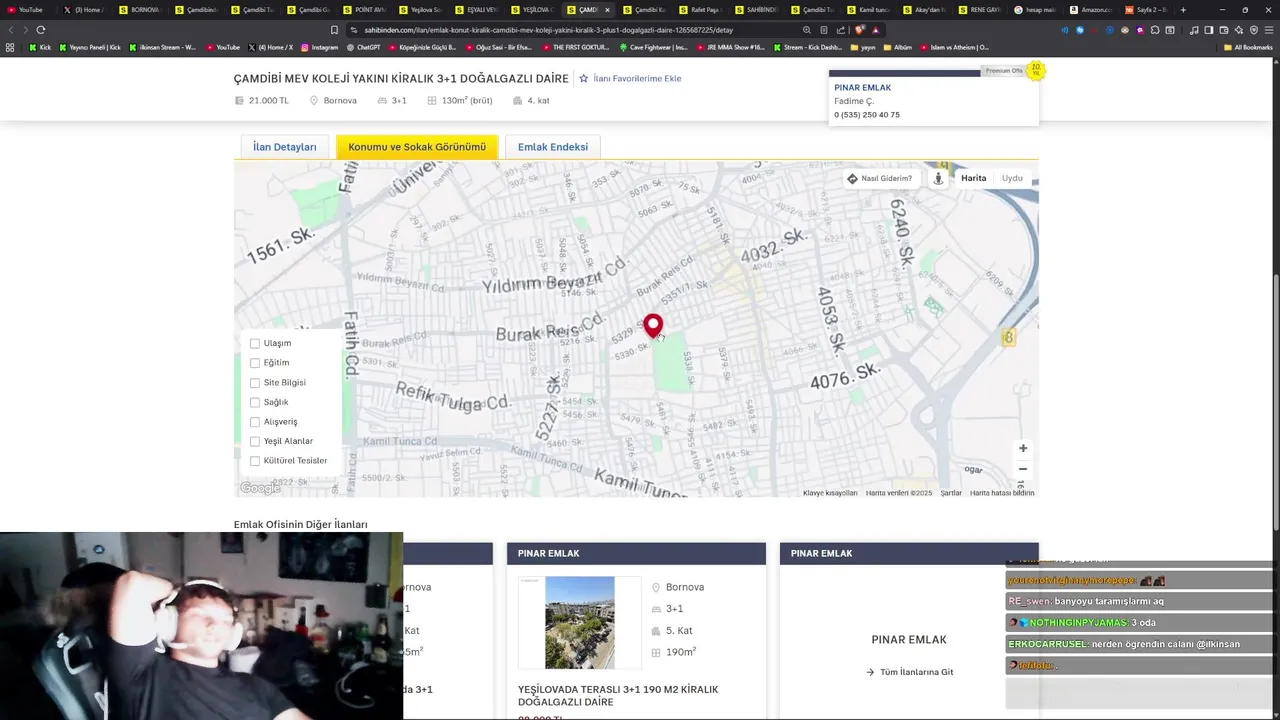This screenshot has width=1280, height=720.
Task: Click İlanı Favorilerime Ekle link
Action: coord(637,78)
